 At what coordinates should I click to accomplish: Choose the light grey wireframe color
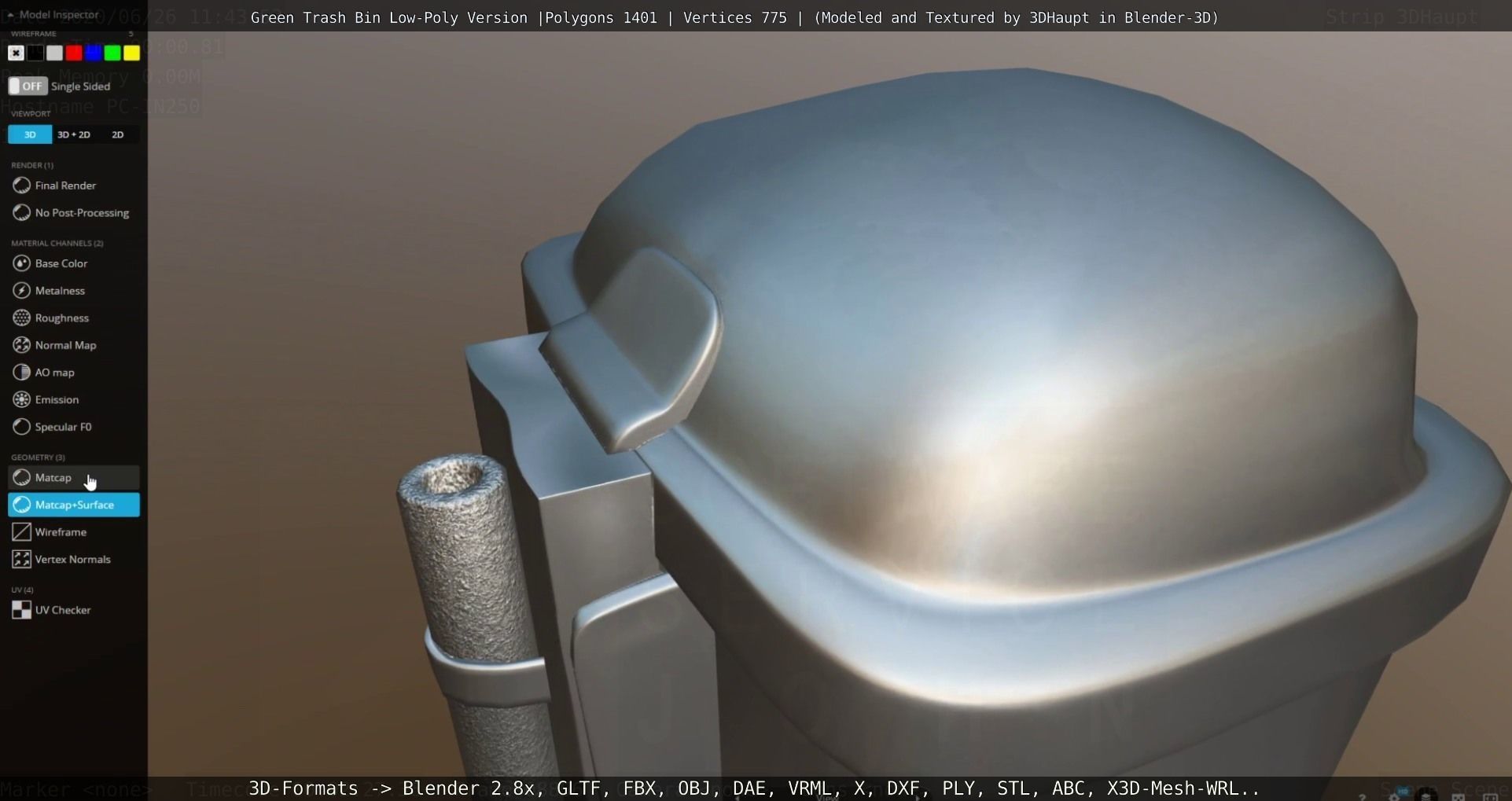(54, 53)
